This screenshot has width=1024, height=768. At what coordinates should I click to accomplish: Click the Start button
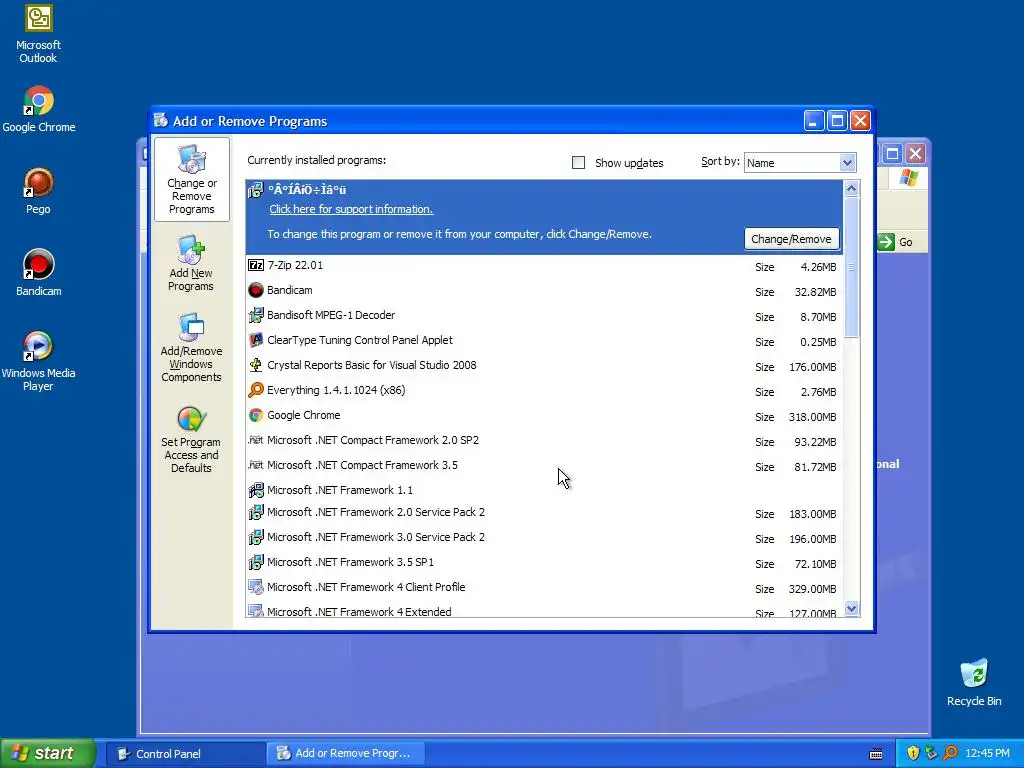click(x=48, y=753)
